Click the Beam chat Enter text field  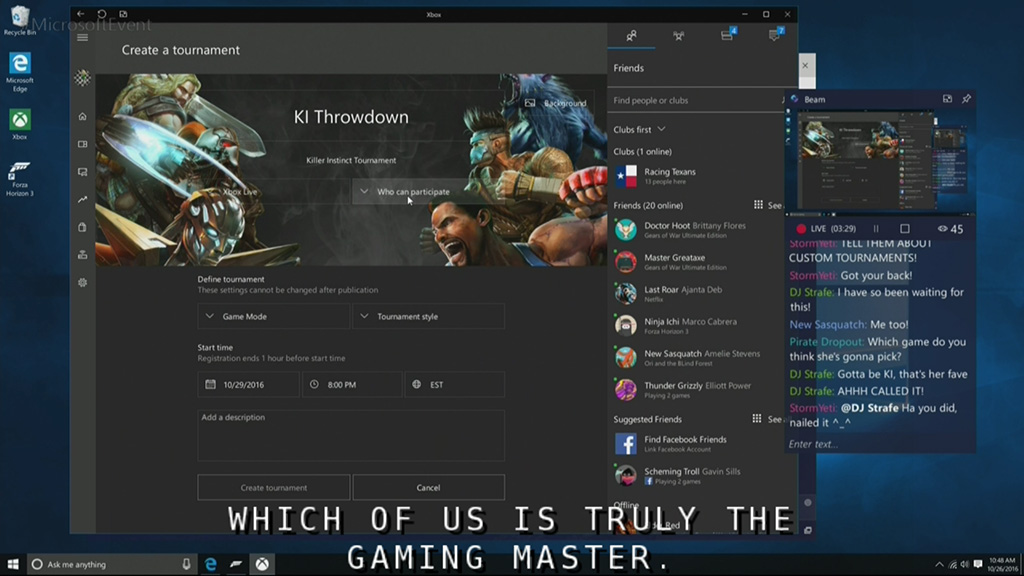(x=880, y=444)
